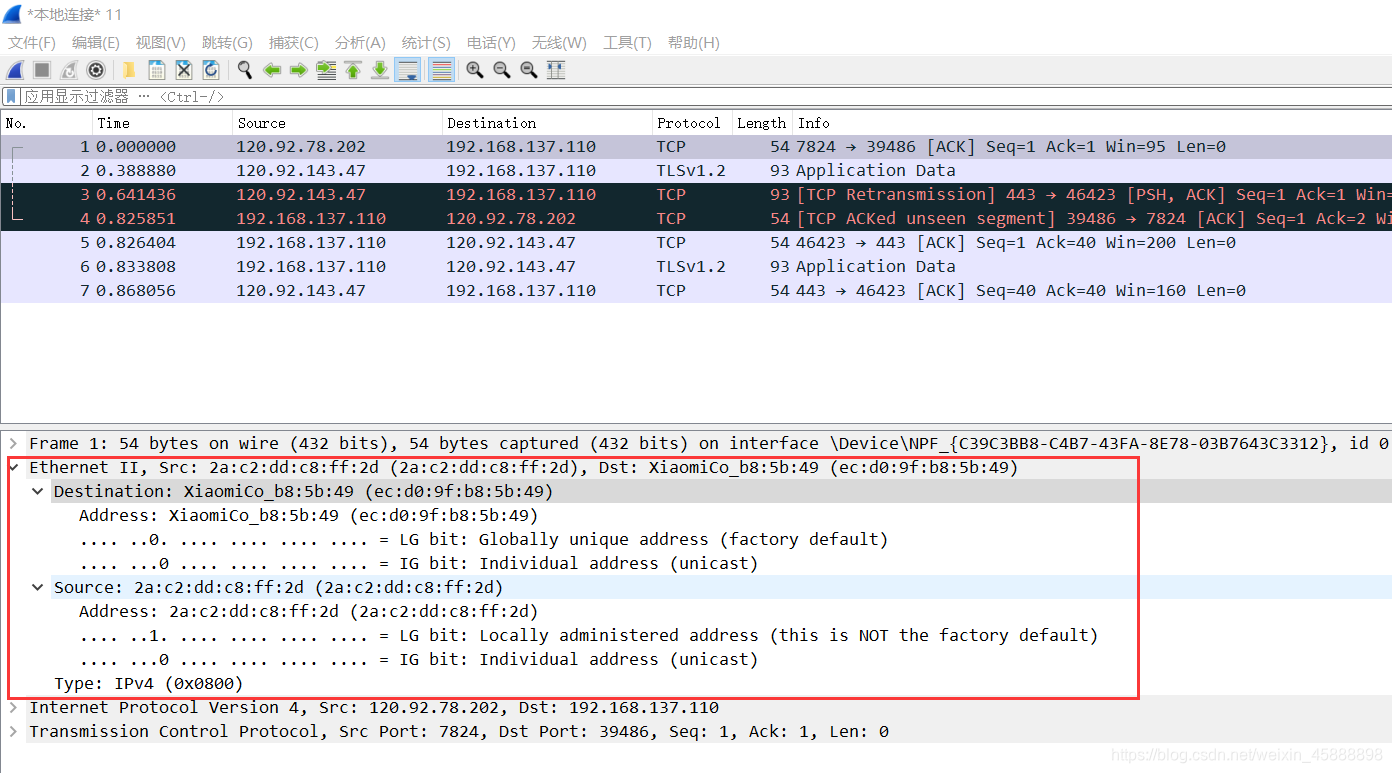This screenshot has width=1392, height=773.
Task: Zoom in the main window text
Action: click(x=475, y=70)
